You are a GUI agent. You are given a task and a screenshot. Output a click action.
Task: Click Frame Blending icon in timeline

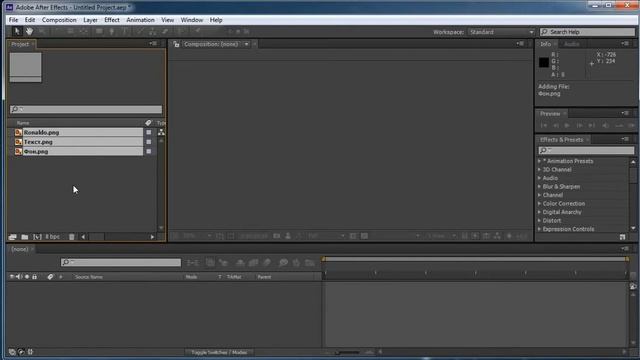(x=253, y=262)
